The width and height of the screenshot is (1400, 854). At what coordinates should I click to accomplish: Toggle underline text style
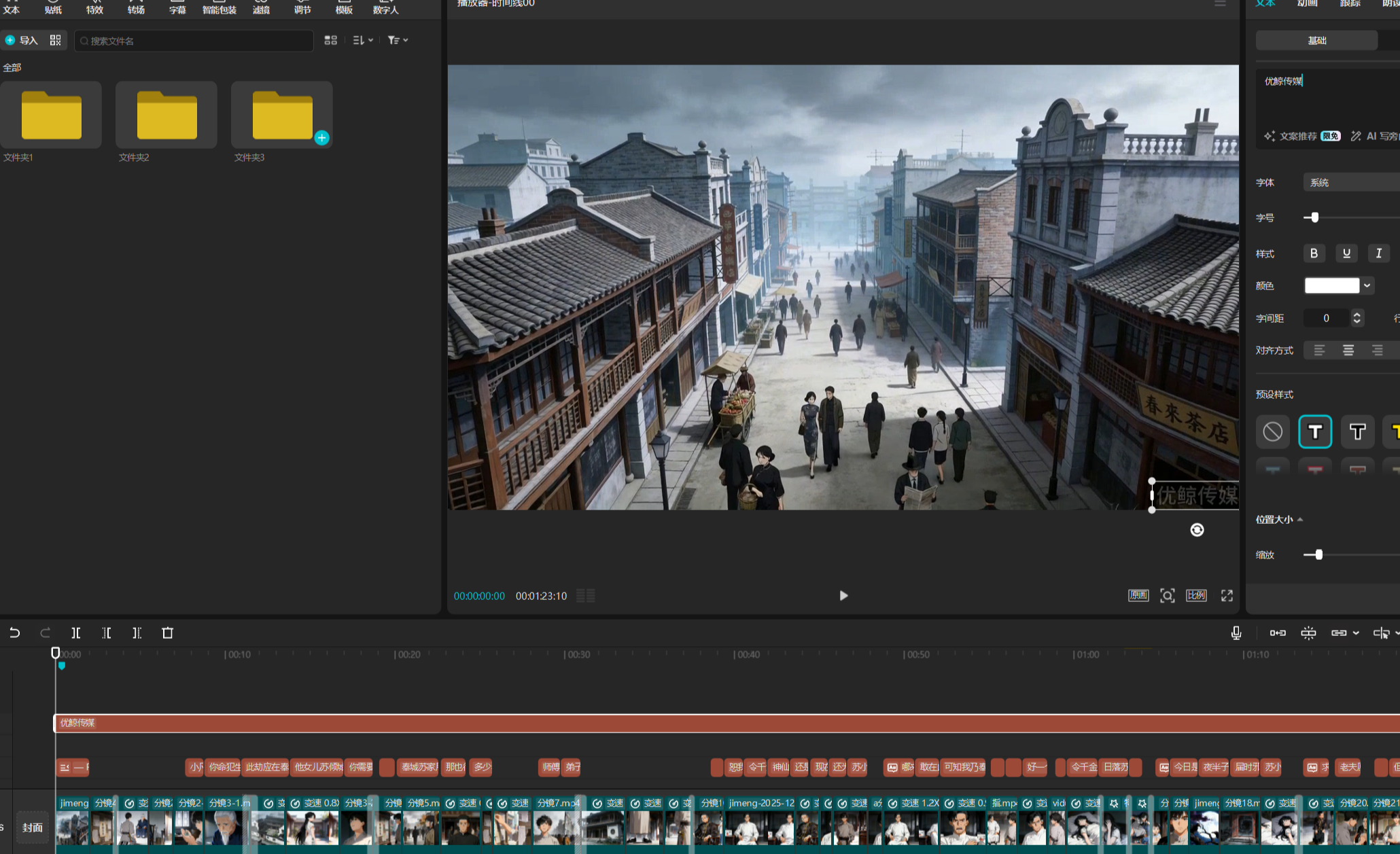(x=1346, y=253)
